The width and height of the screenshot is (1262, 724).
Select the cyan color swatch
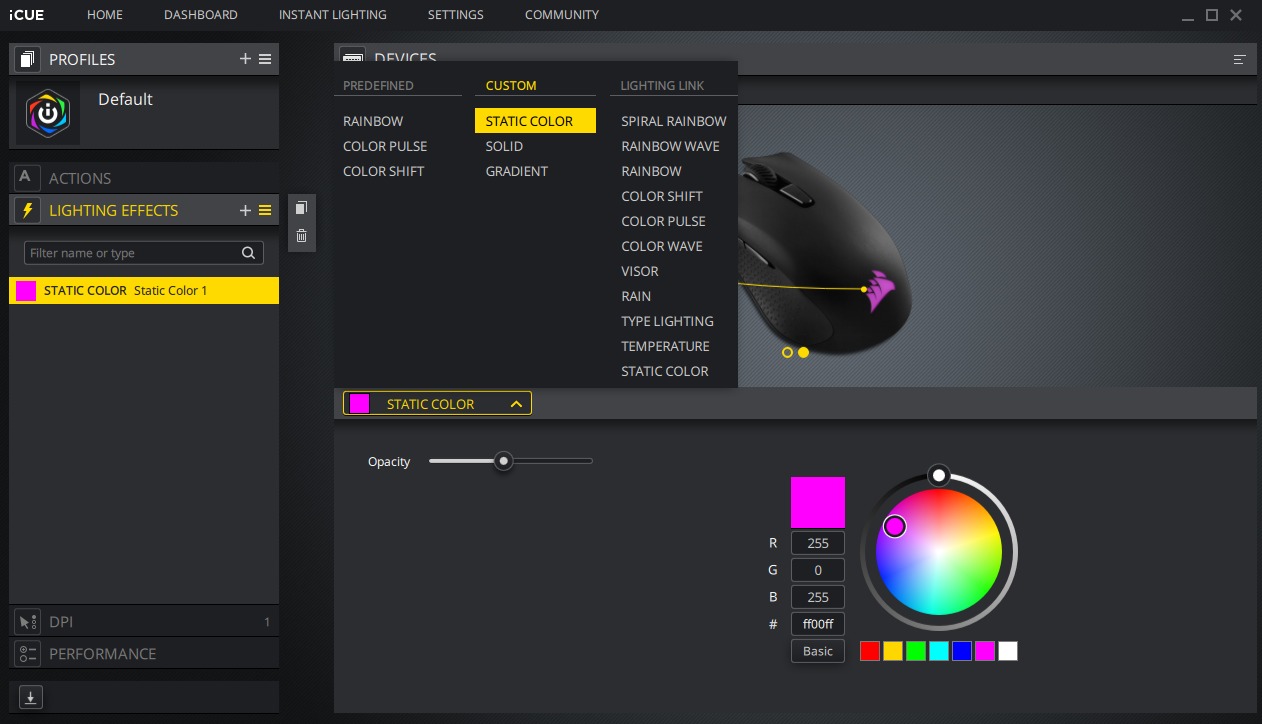939,651
